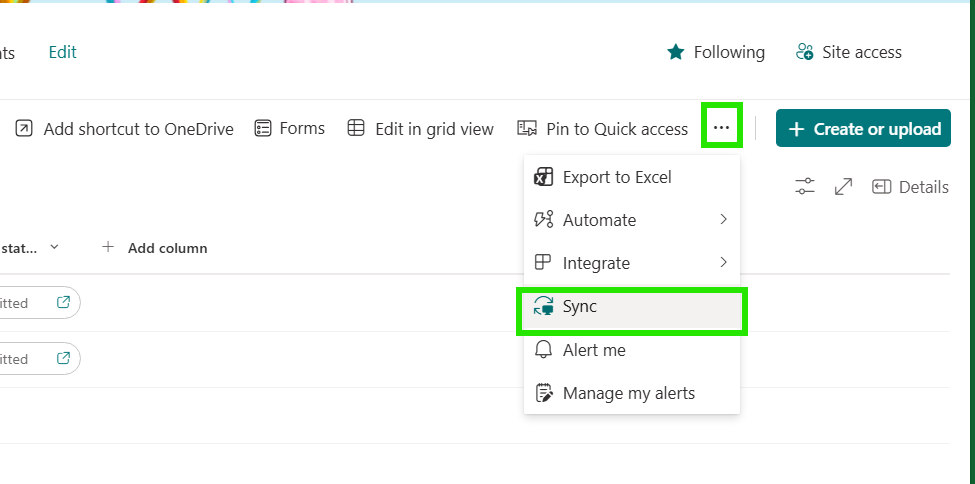Screen dimensions: 975x484
Task: Click the Edit link
Action: [x=63, y=52]
